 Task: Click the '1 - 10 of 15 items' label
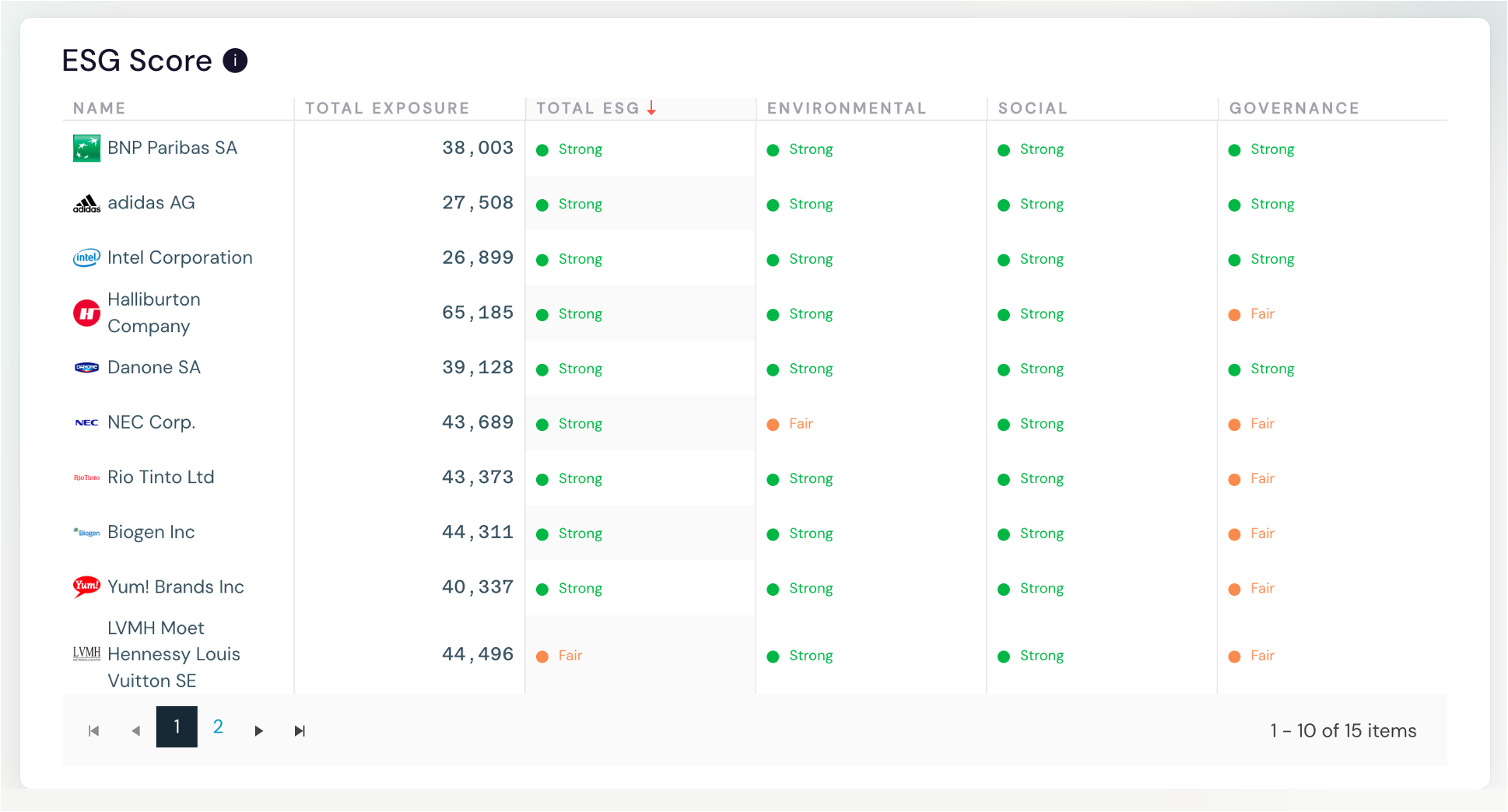click(1343, 730)
